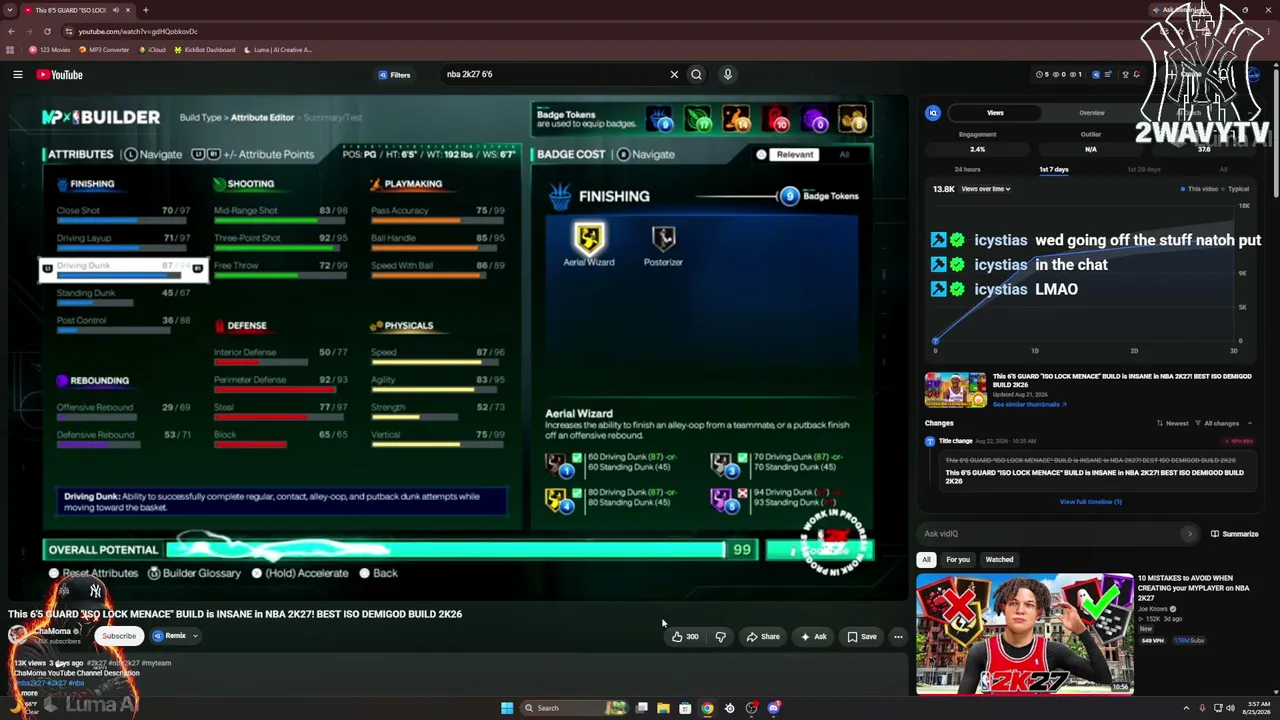The image size is (1280, 720).
Task: Open Discord from the taskbar
Action: [773, 708]
